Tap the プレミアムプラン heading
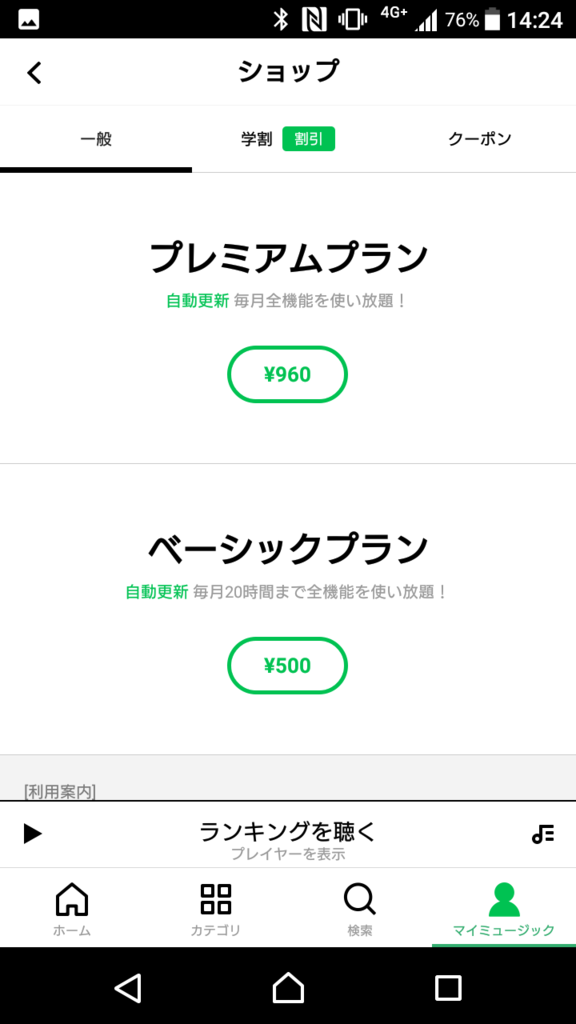The height and width of the screenshot is (1024, 576). [288, 257]
